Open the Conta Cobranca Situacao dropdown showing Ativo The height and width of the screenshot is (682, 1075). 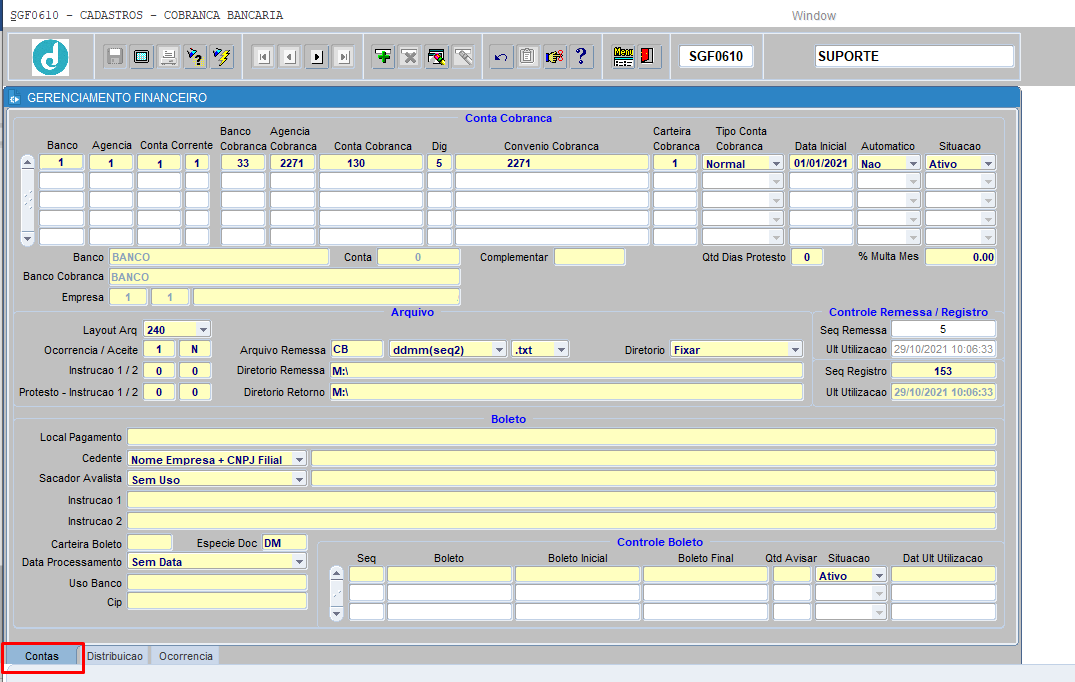(x=988, y=163)
